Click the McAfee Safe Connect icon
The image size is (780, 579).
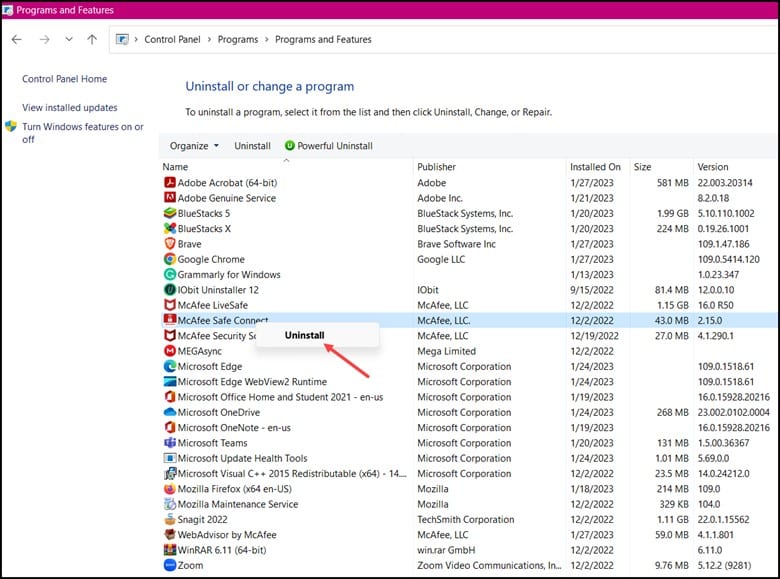point(170,319)
